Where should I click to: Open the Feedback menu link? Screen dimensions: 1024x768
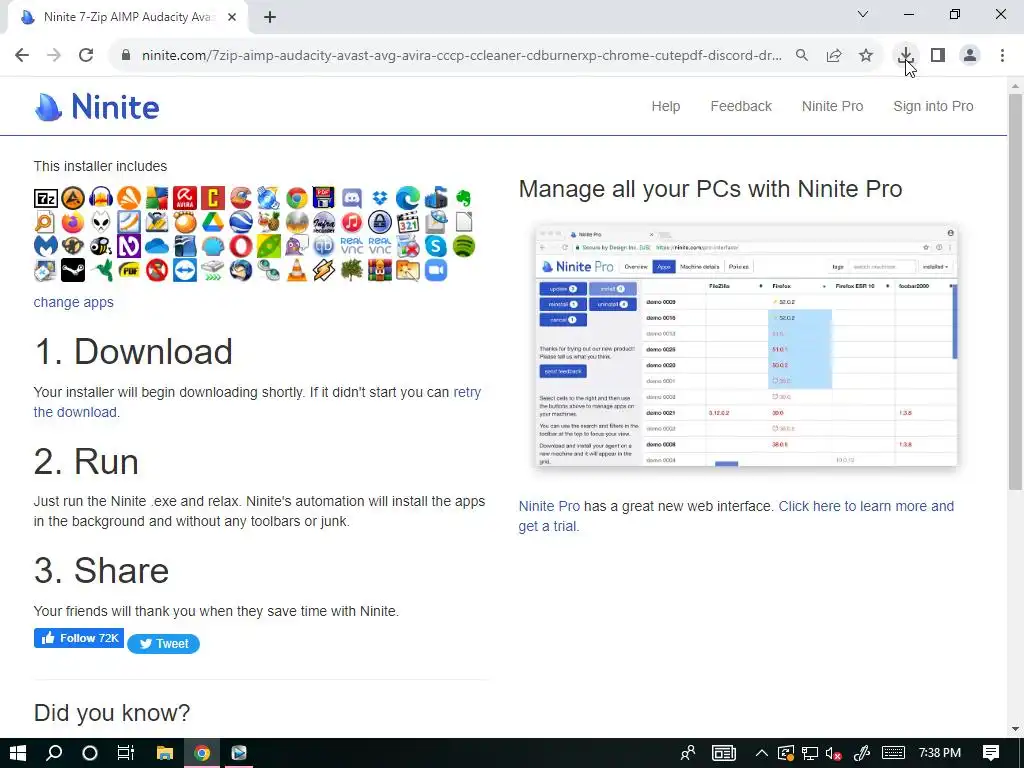[x=741, y=106]
